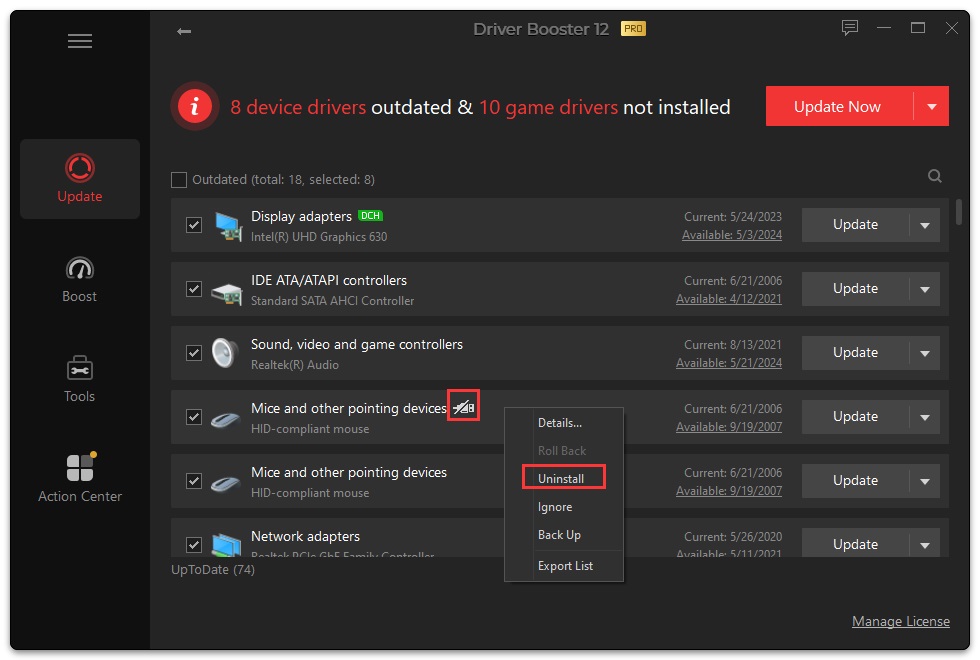Image resolution: width=980 pixels, height=660 pixels.
Task: Uncheck the Network adapters checkbox
Action: 194,545
